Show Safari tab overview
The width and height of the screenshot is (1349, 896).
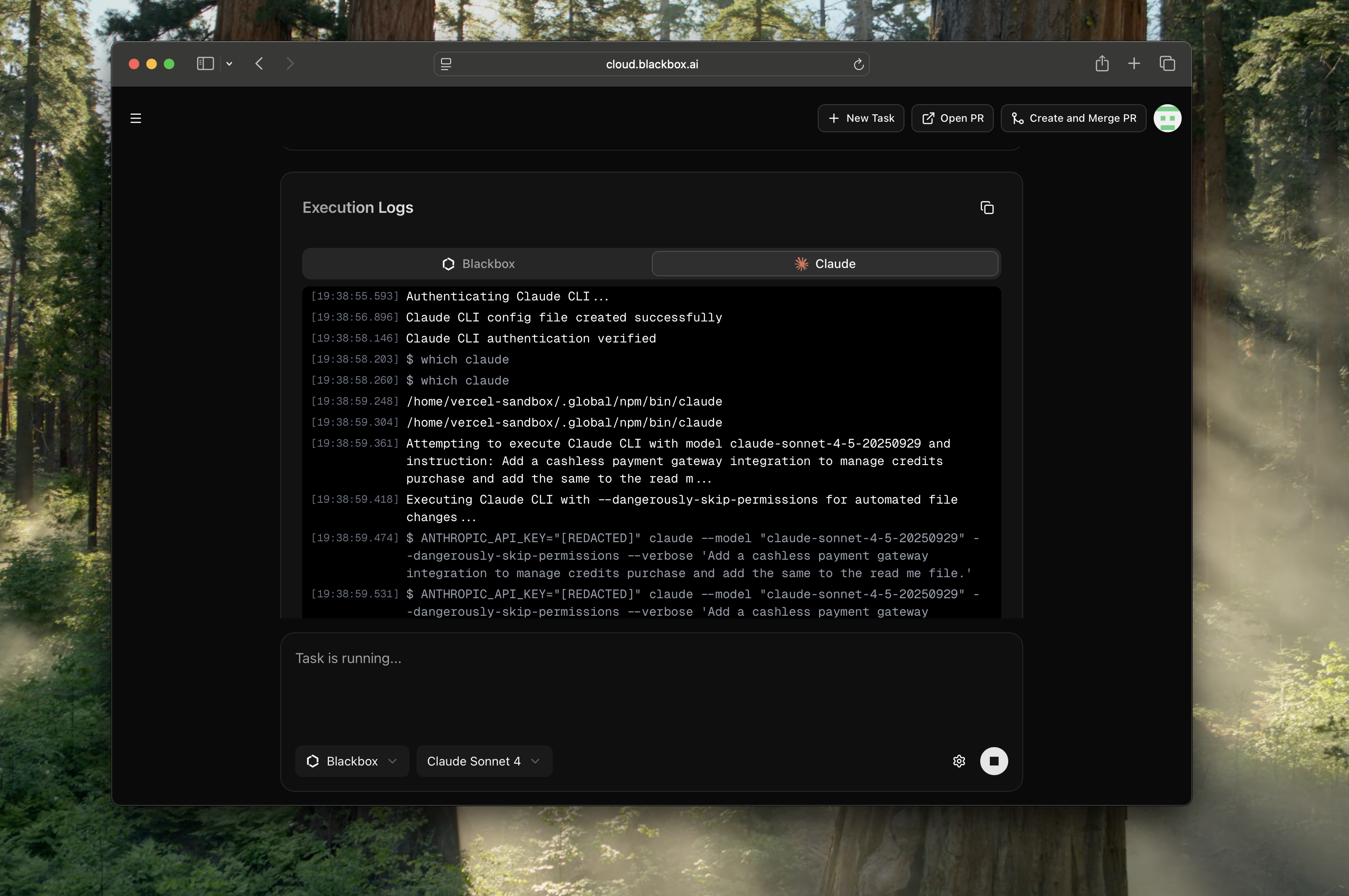(x=1167, y=63)
